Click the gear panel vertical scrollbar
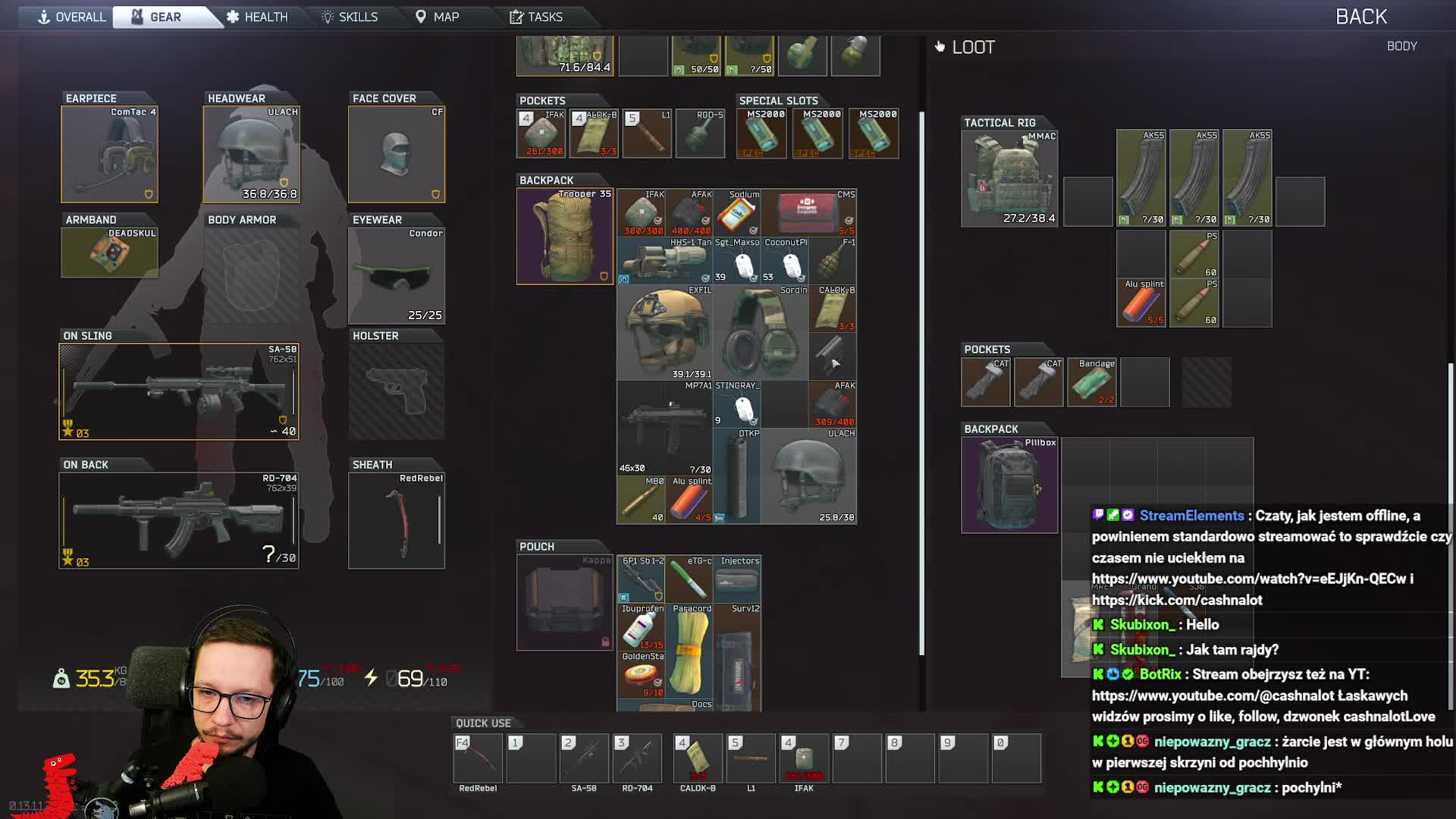This screenshot has width=1456, height=819. tap(922, 383)
